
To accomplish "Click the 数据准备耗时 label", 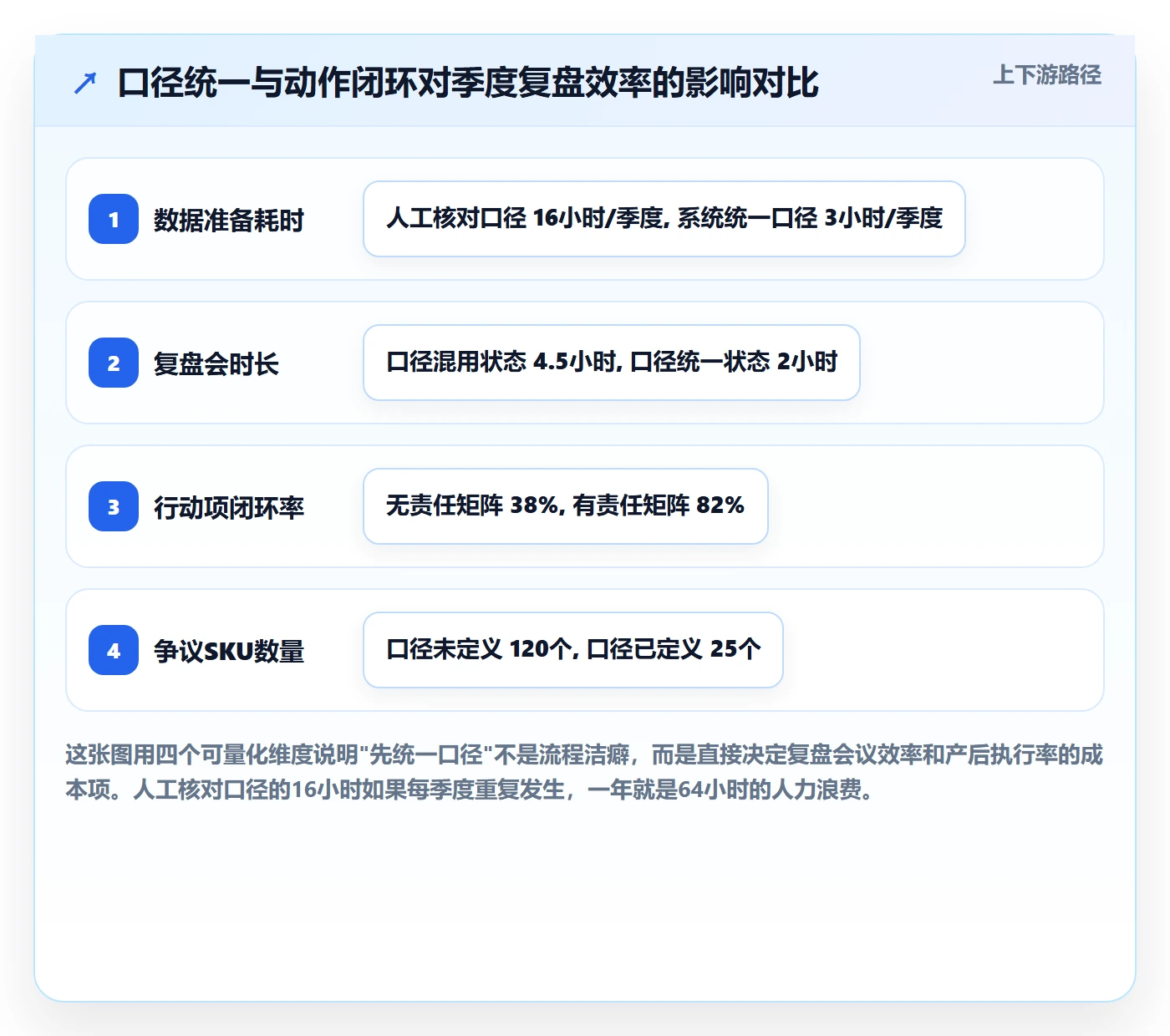I will point(229,220).
